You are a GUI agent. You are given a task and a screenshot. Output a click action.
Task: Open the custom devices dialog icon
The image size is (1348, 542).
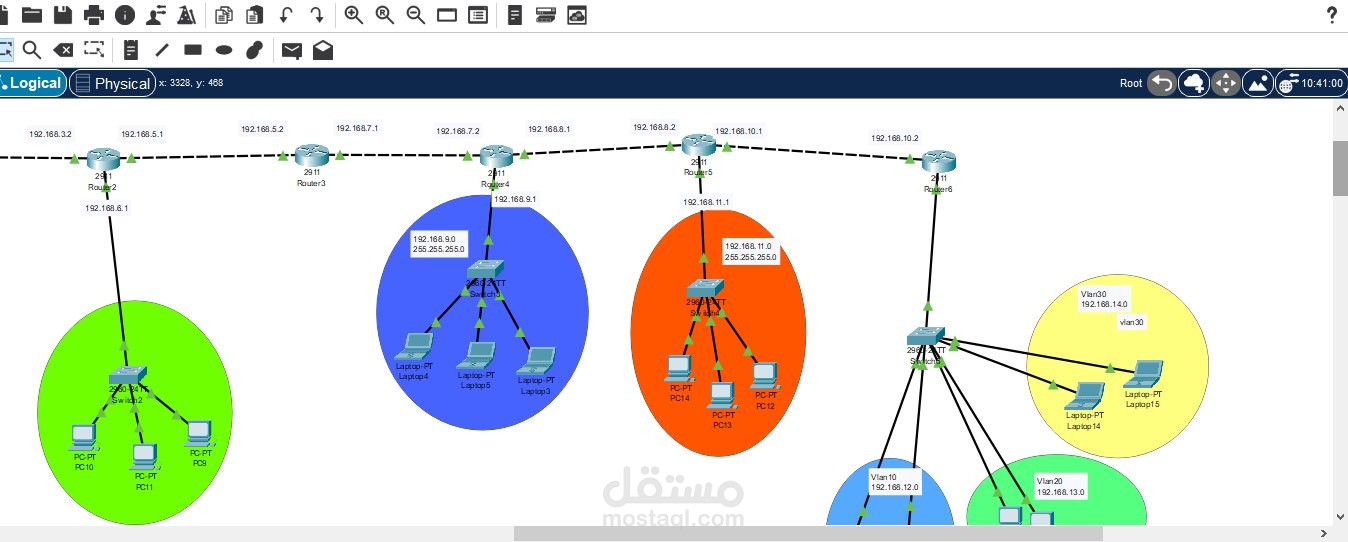478,15
